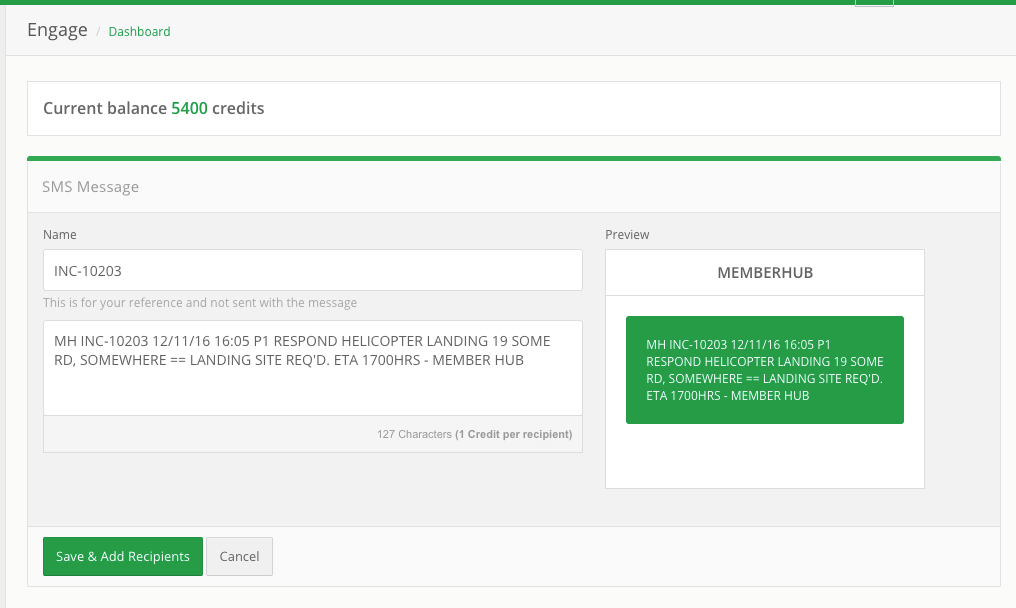Click the 1 Credit per recipient note
This screenshot has width=1016, height=608.
[x=514, y=434]
